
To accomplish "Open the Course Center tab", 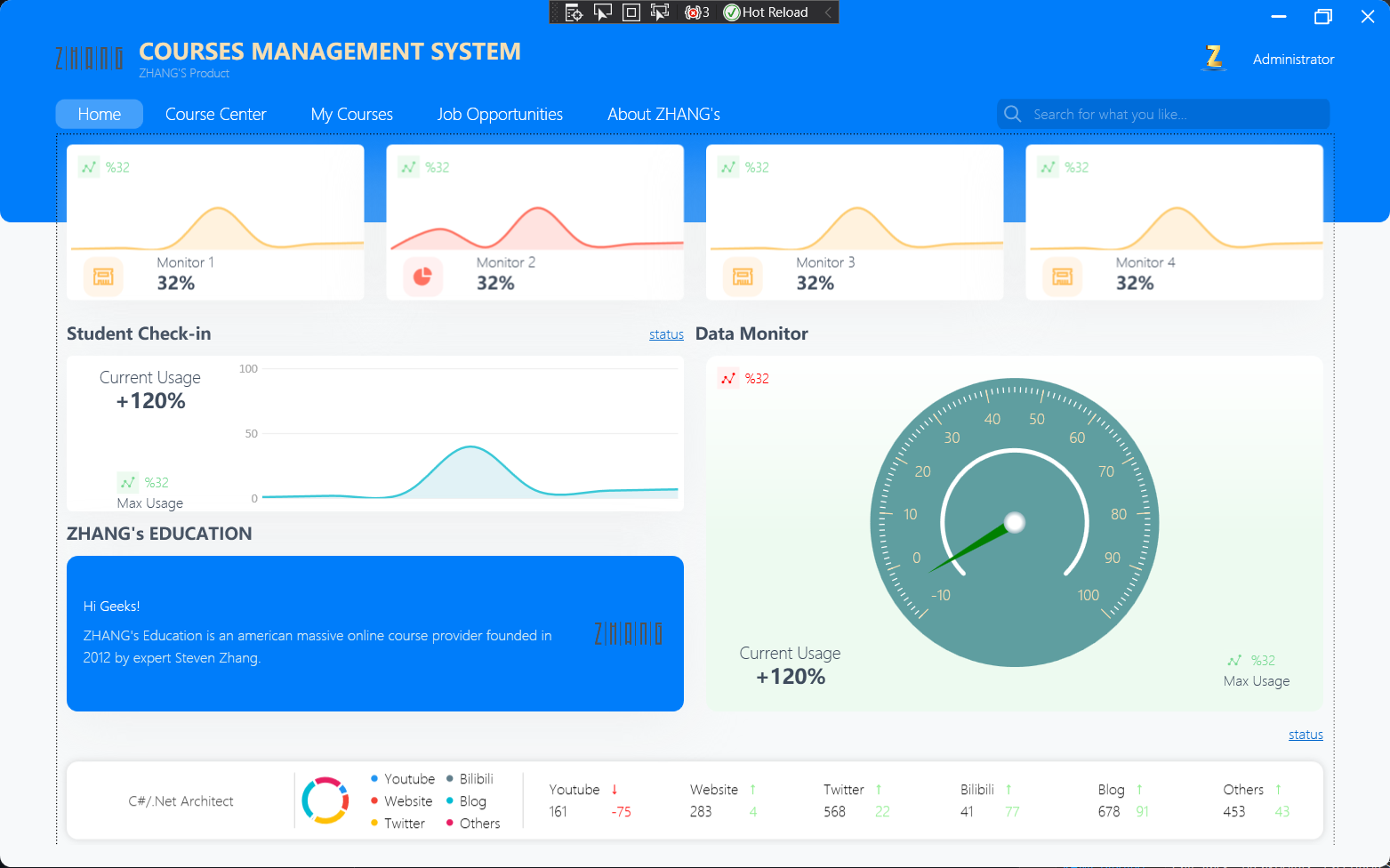I will pos(215,114).
